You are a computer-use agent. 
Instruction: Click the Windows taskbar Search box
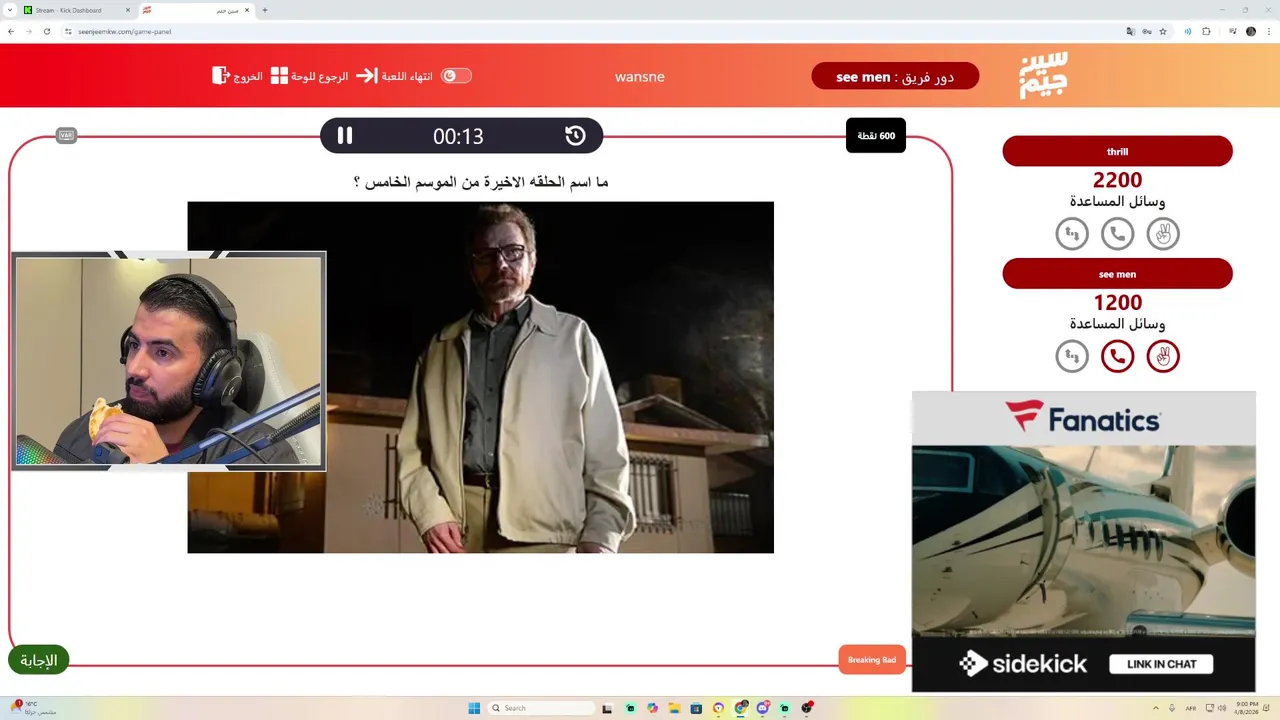(542, 708)
